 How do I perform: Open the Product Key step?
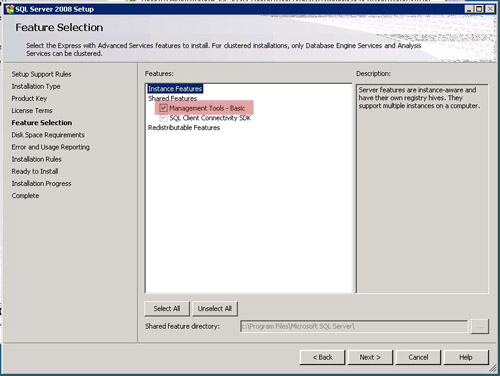(x=29, y=98)
